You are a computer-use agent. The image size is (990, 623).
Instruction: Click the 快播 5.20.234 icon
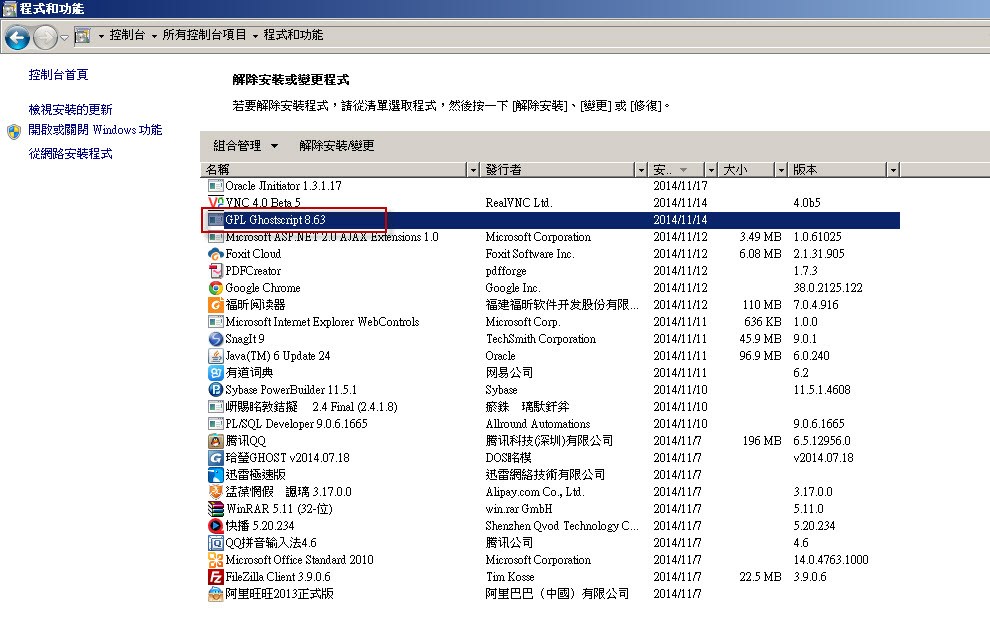215,526
